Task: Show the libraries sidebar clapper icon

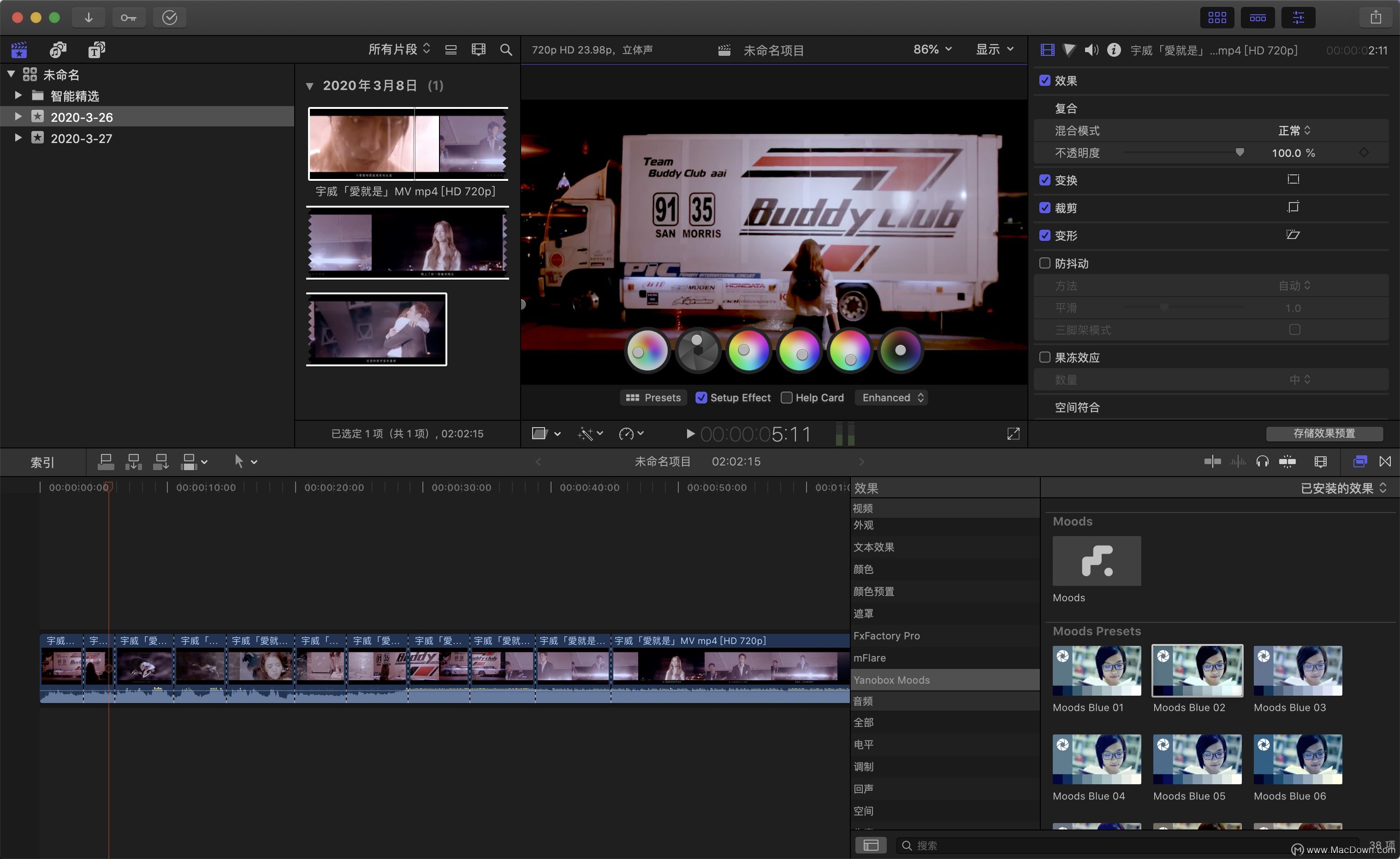Action: click(19, 50)
